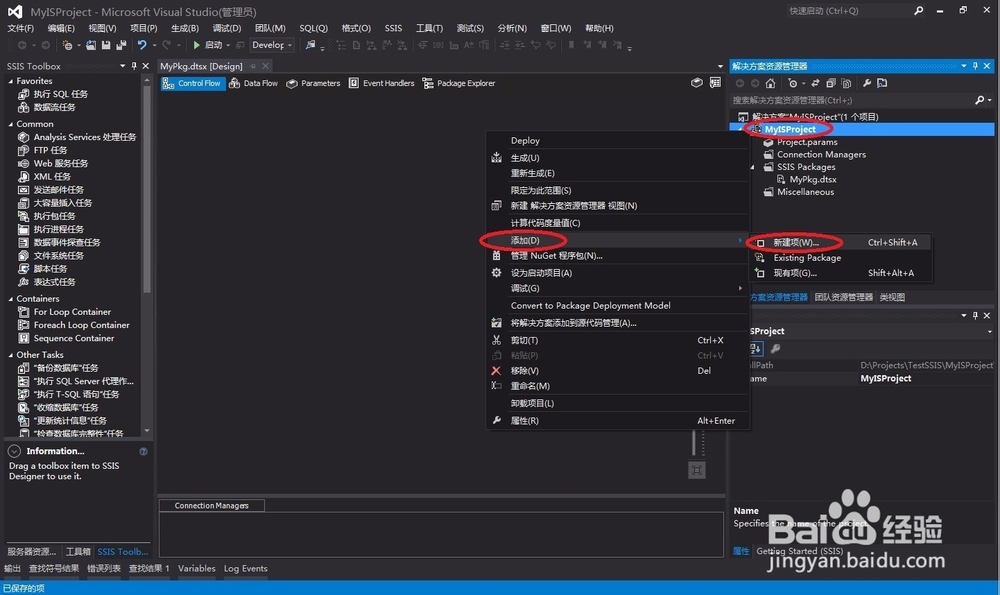Click the Pending Changes Filter icon in Solution Explorer
The image size is (1000, 595).
[792, 83]
